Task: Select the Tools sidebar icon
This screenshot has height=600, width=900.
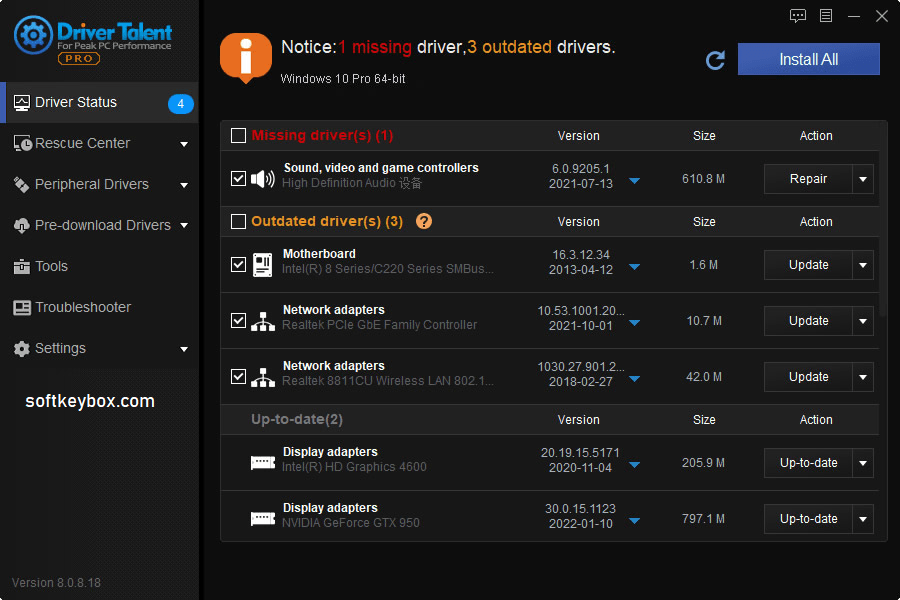Action: [22, 266]
